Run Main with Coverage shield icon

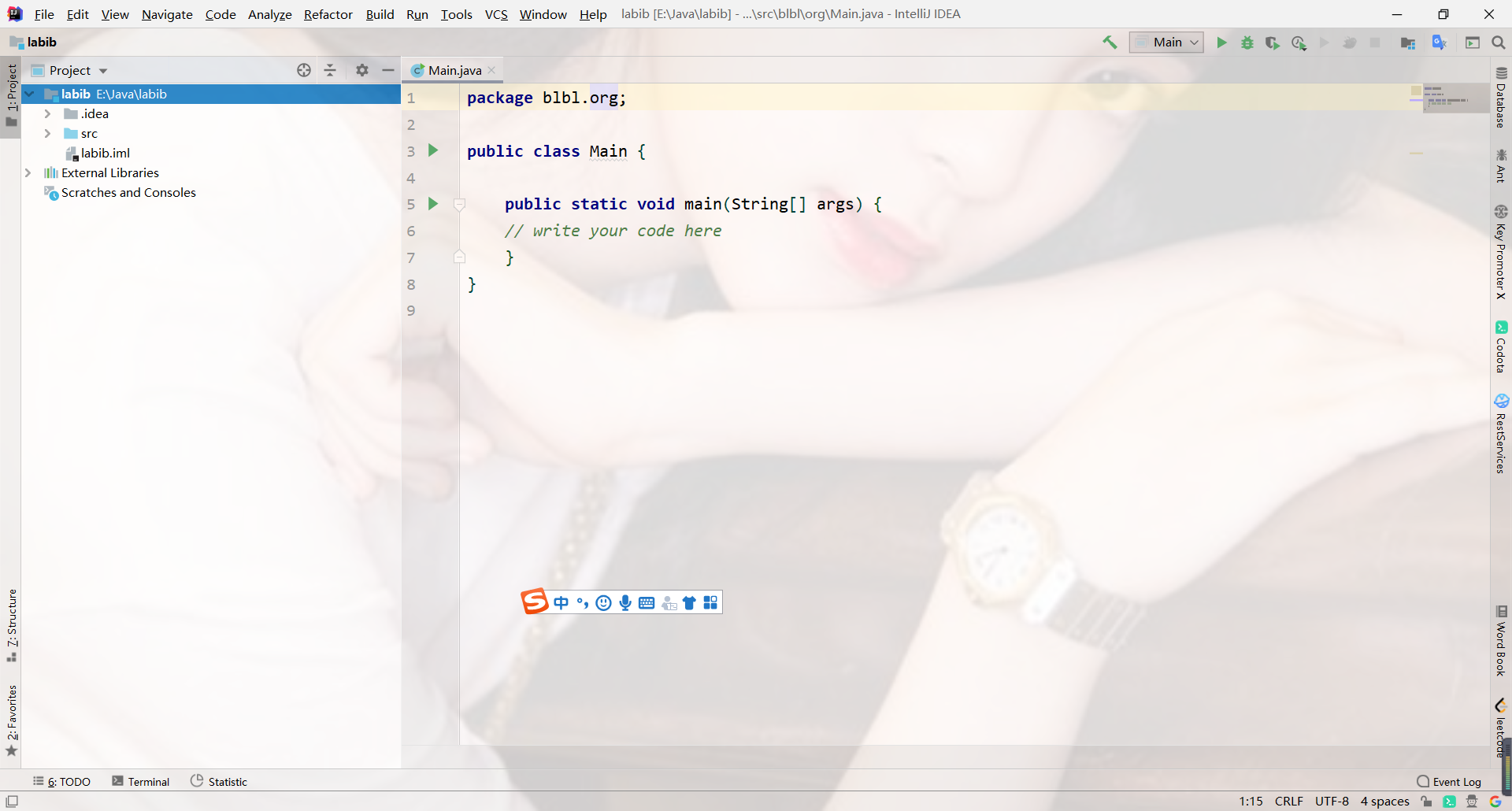coord(1273,43)
